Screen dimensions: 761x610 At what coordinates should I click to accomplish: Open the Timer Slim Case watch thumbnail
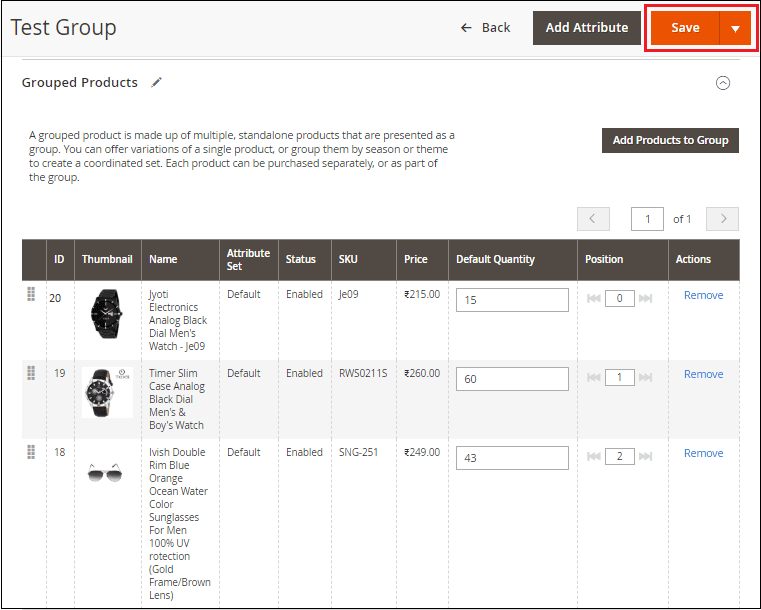[107, 392]
